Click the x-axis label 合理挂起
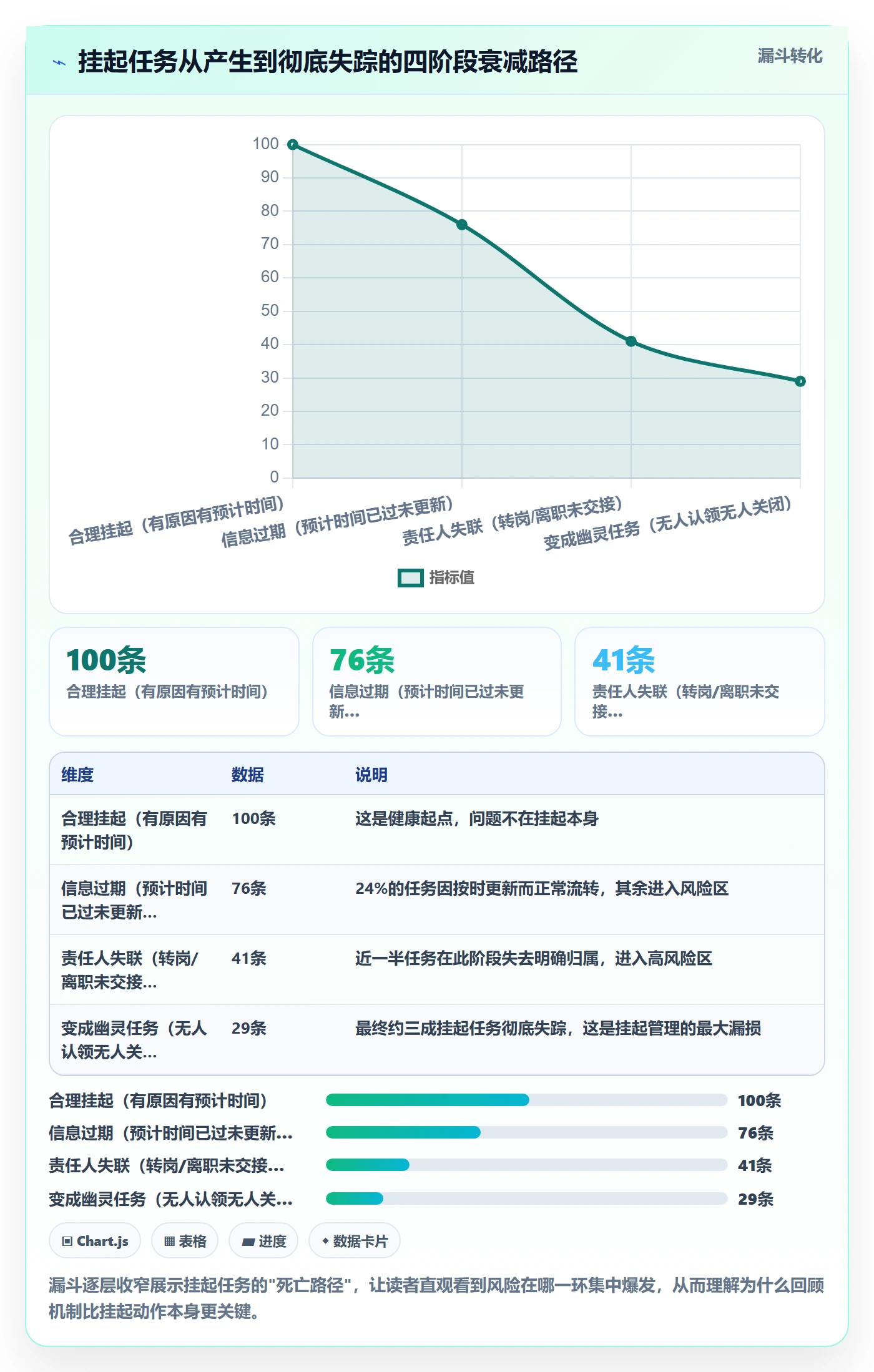 click(x=176, y=520)
